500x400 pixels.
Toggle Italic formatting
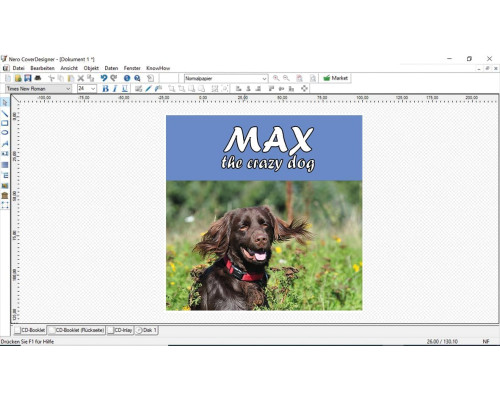tap(115, 89)
